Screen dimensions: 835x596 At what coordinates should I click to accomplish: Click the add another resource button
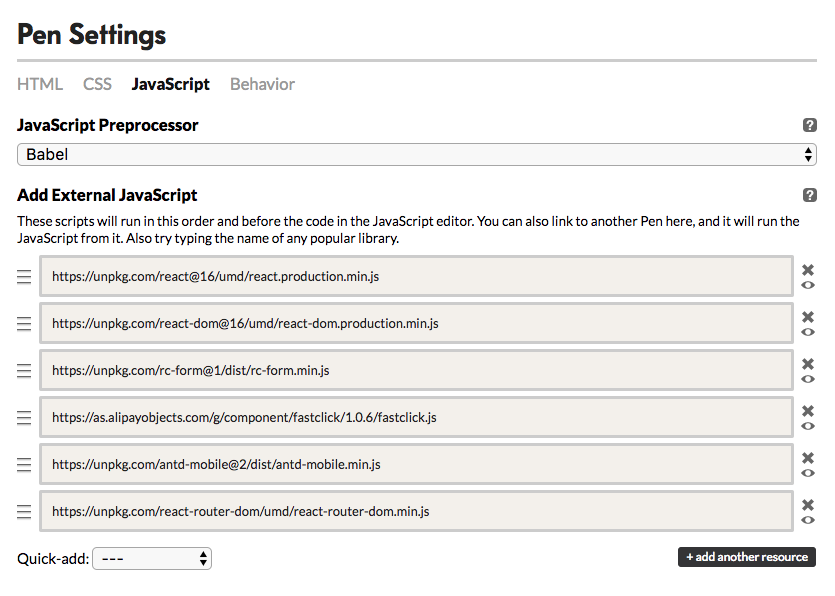coord(746,557)
